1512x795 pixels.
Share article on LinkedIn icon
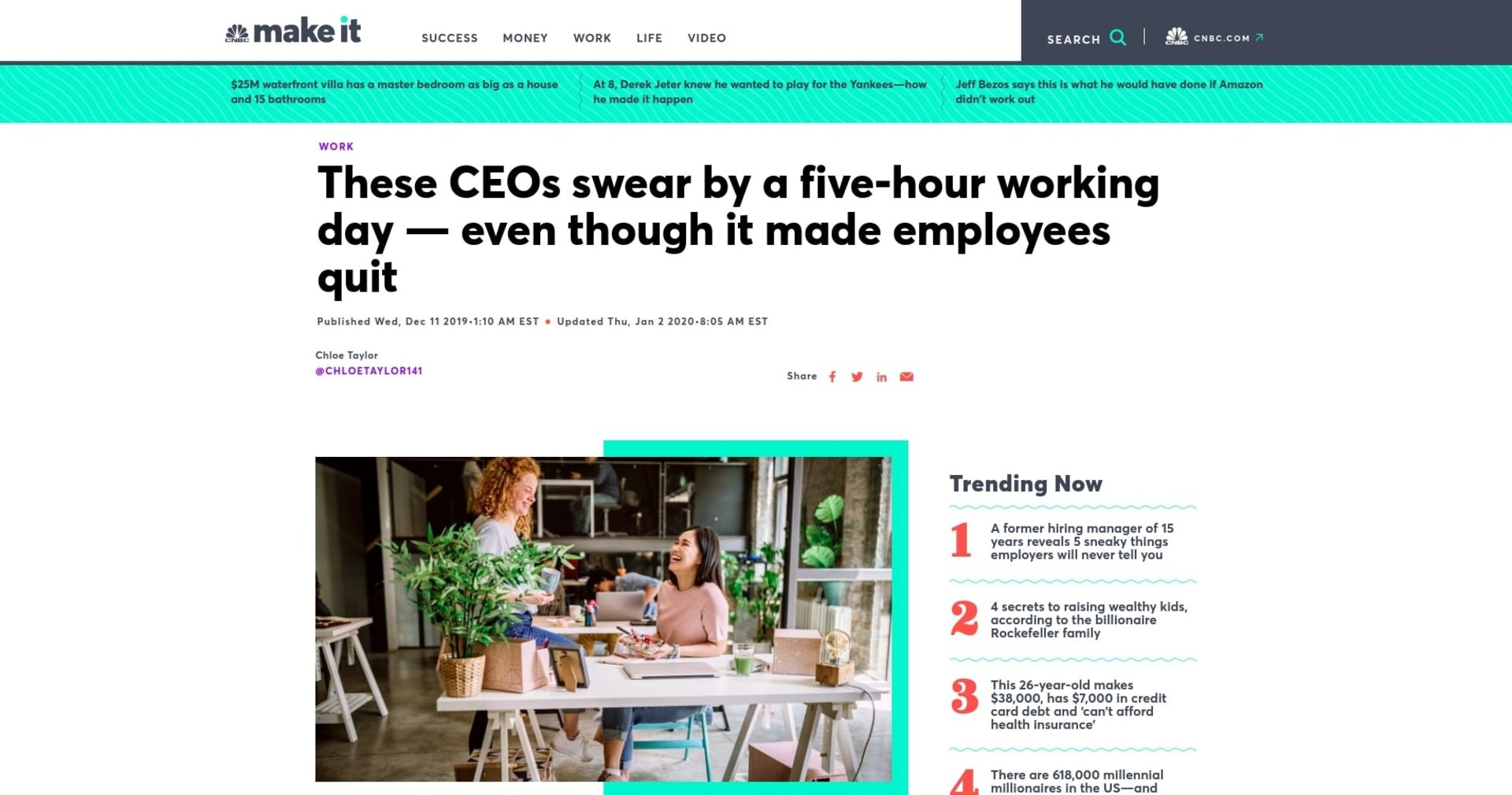tap(881, 377)
